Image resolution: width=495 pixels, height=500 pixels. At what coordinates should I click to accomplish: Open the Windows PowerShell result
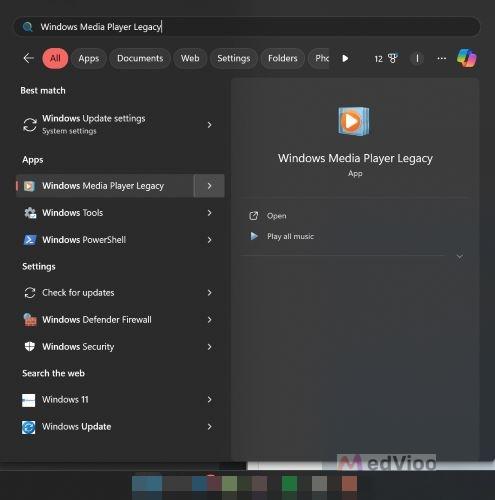pyautogui.click(x=120, y=240)
